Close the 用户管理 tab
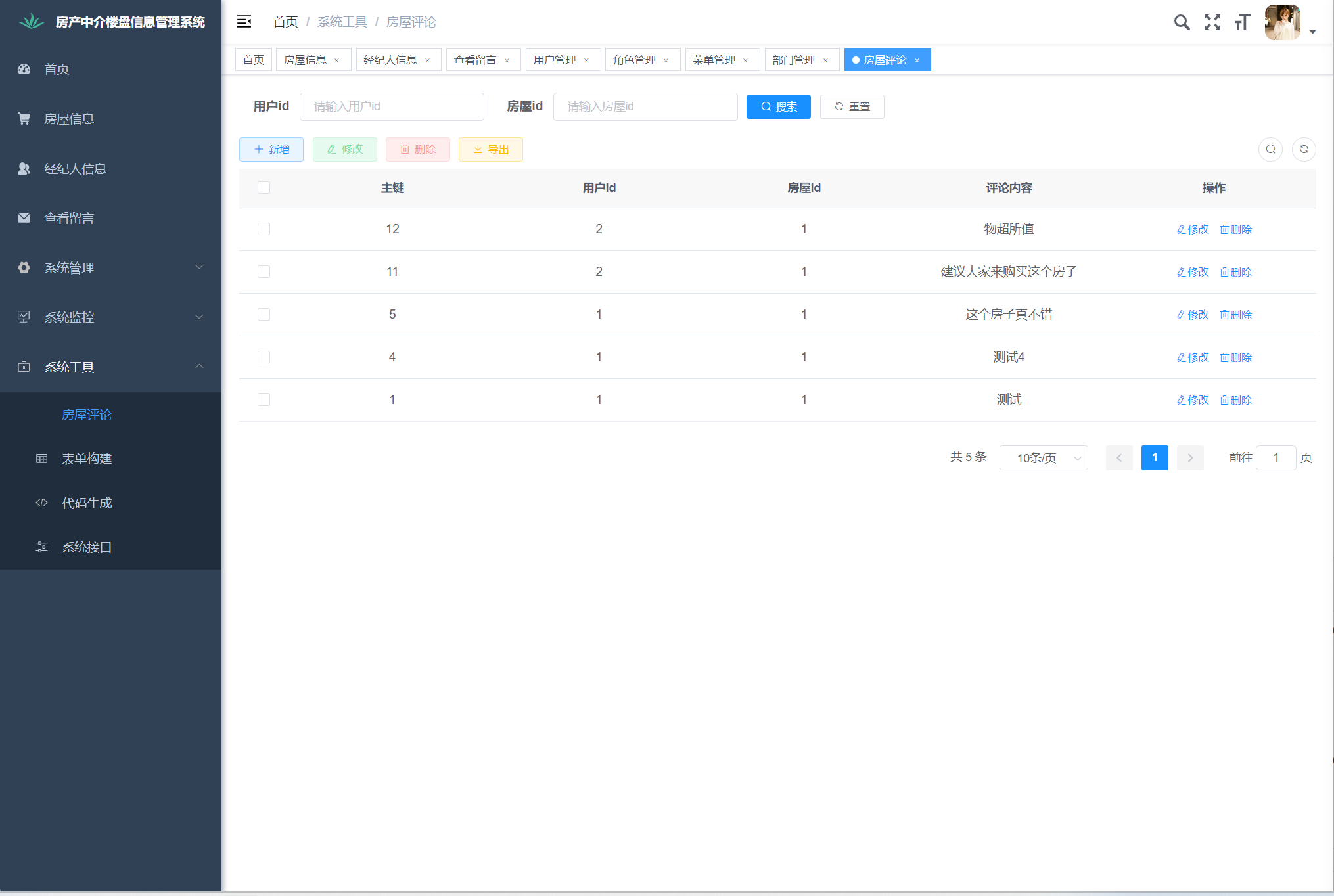1334x896 pixels. (x=586, y=60)
